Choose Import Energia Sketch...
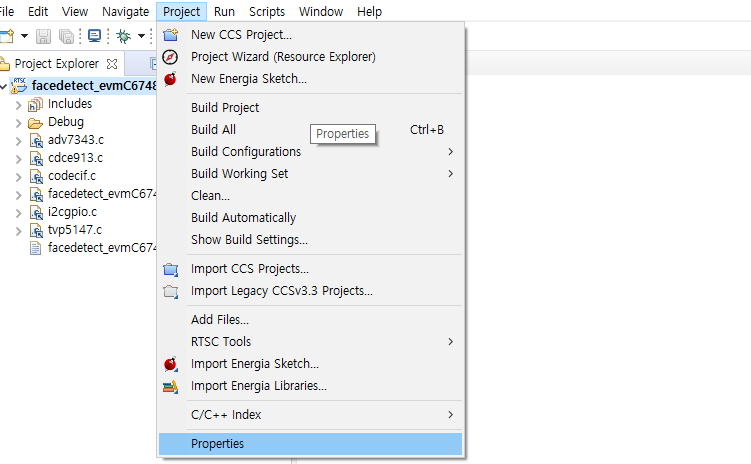751x464 pixels. [x=310, y=364]
